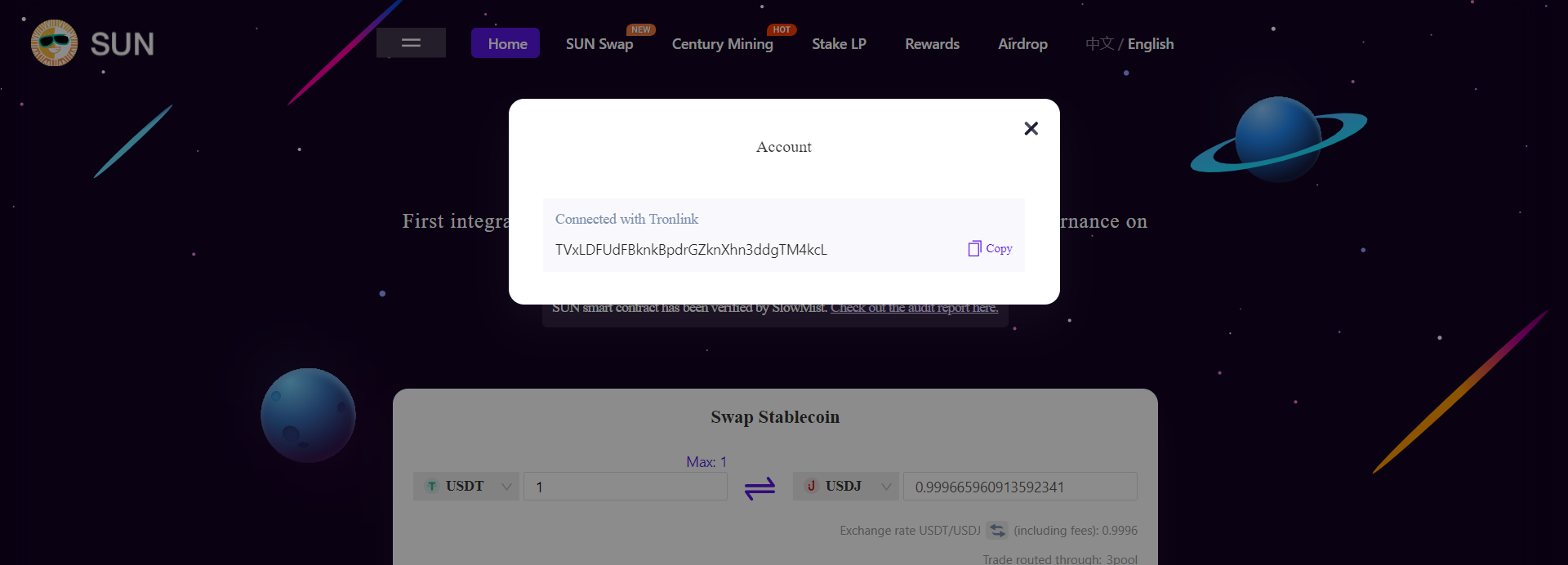The width and height of the screenshot is (1568, 565).
Task: Expand the USDJ token dropdown
Action: point(846,487)
